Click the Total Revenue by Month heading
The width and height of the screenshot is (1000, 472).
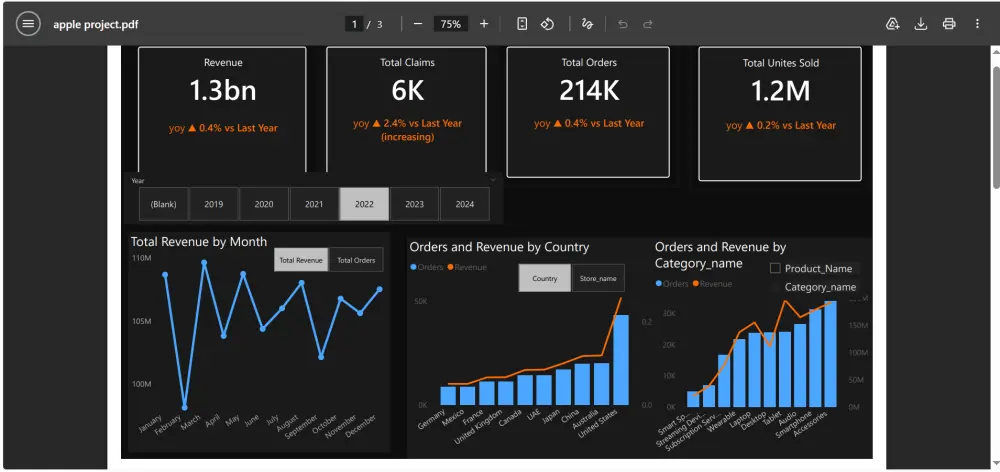pos(199,242)
